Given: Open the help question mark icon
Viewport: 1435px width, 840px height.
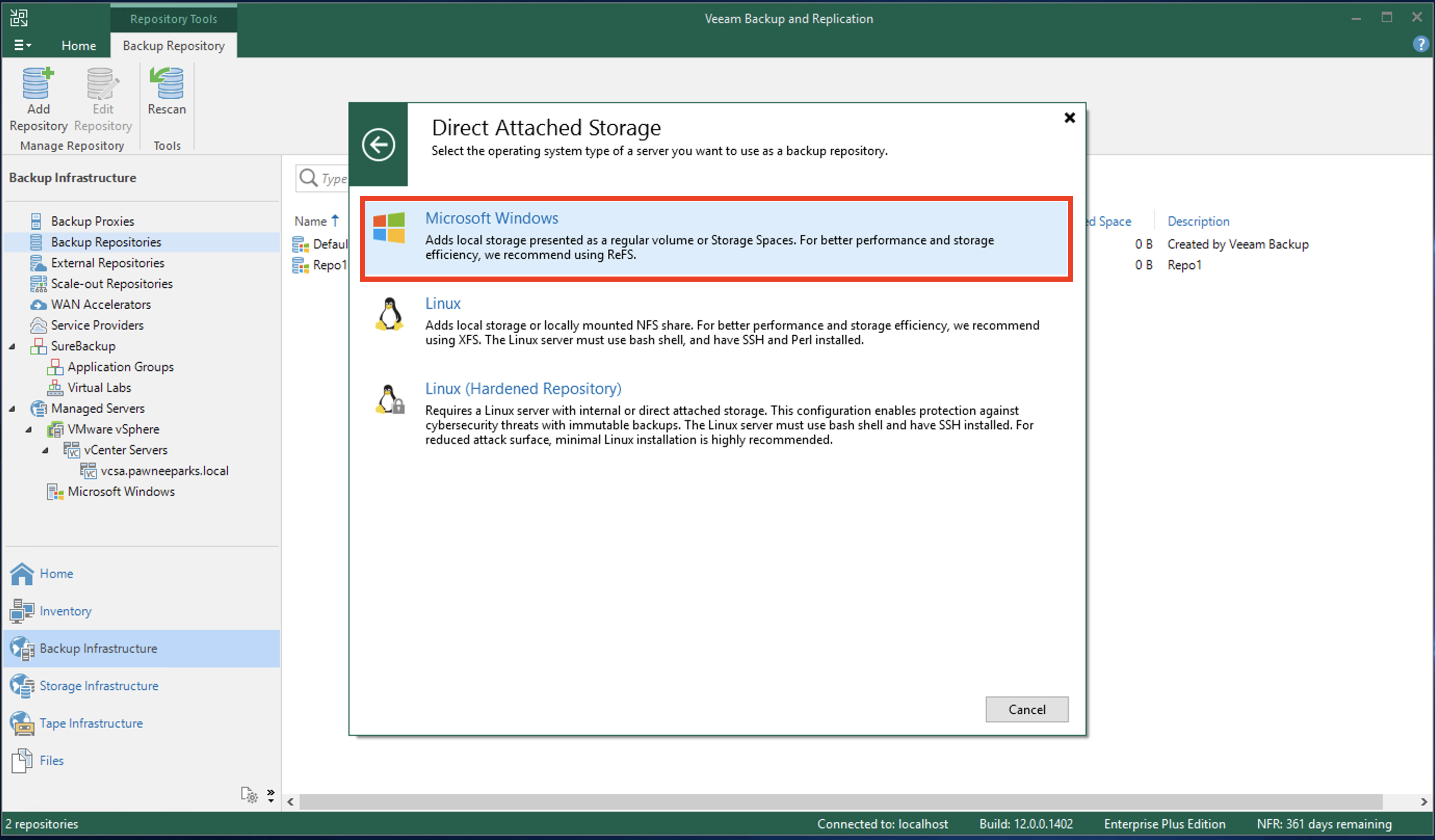Looking at the screenshot, I should (1421, 44).
